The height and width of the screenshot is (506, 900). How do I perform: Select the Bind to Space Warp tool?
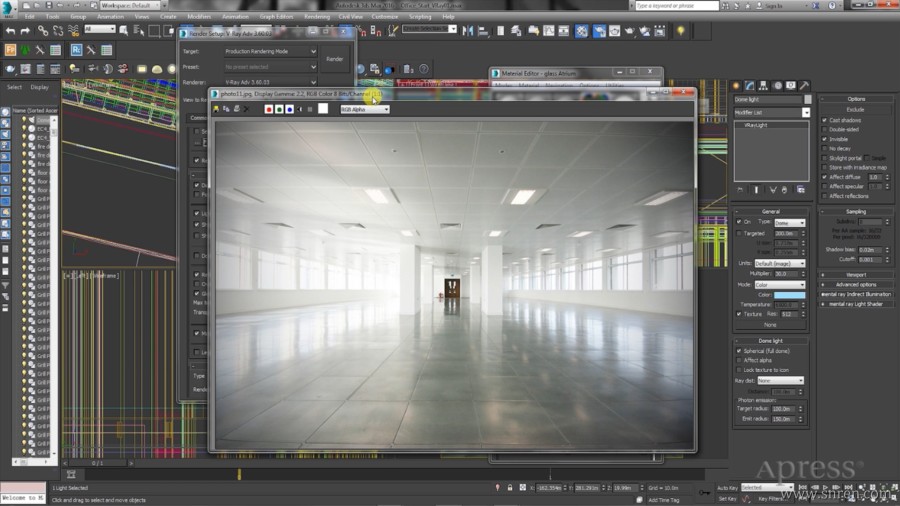tap(73, 30)
